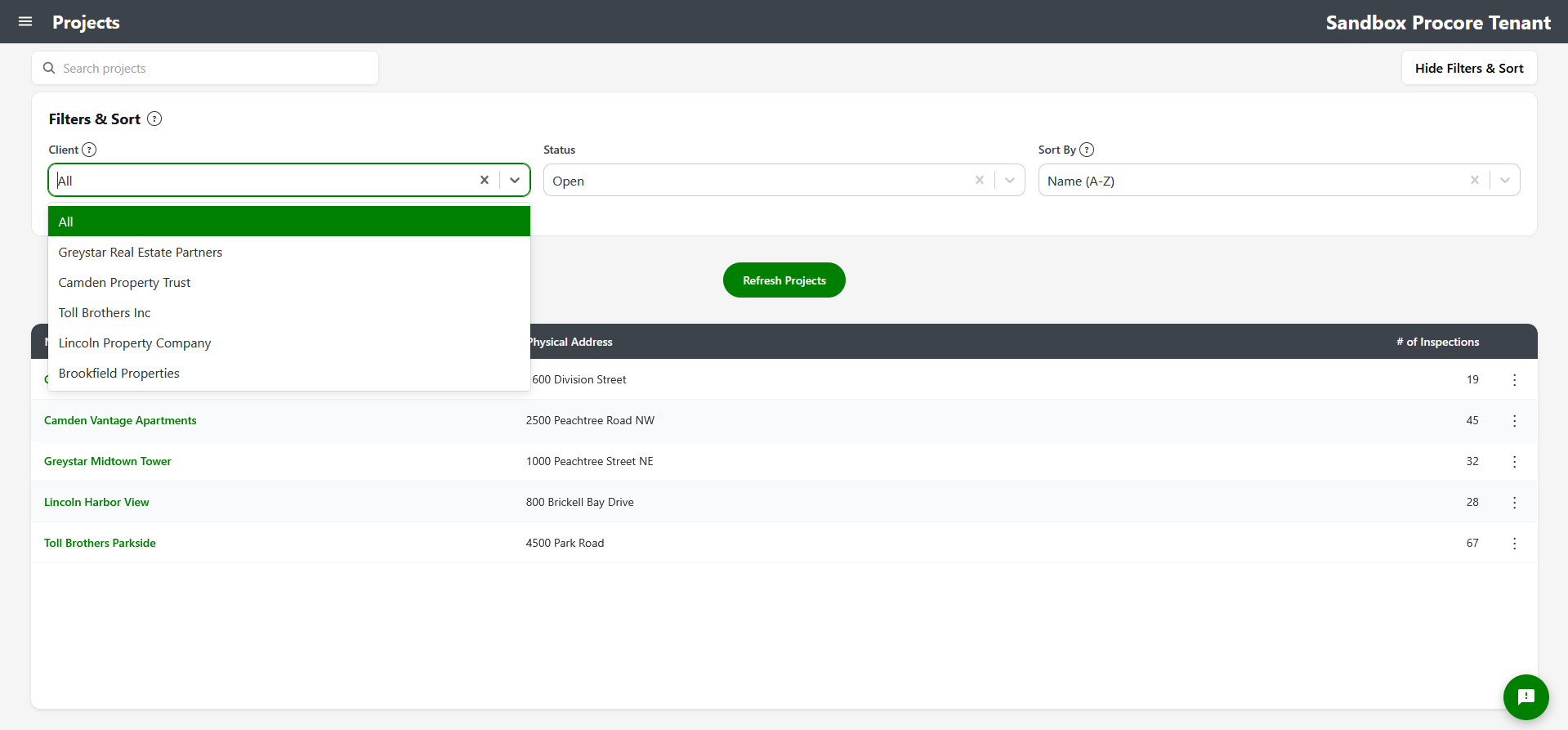Open Greystar Midtown Tower project link
Image resolution: width=1568 pixels, height=730 pixels.
(108, 461)
